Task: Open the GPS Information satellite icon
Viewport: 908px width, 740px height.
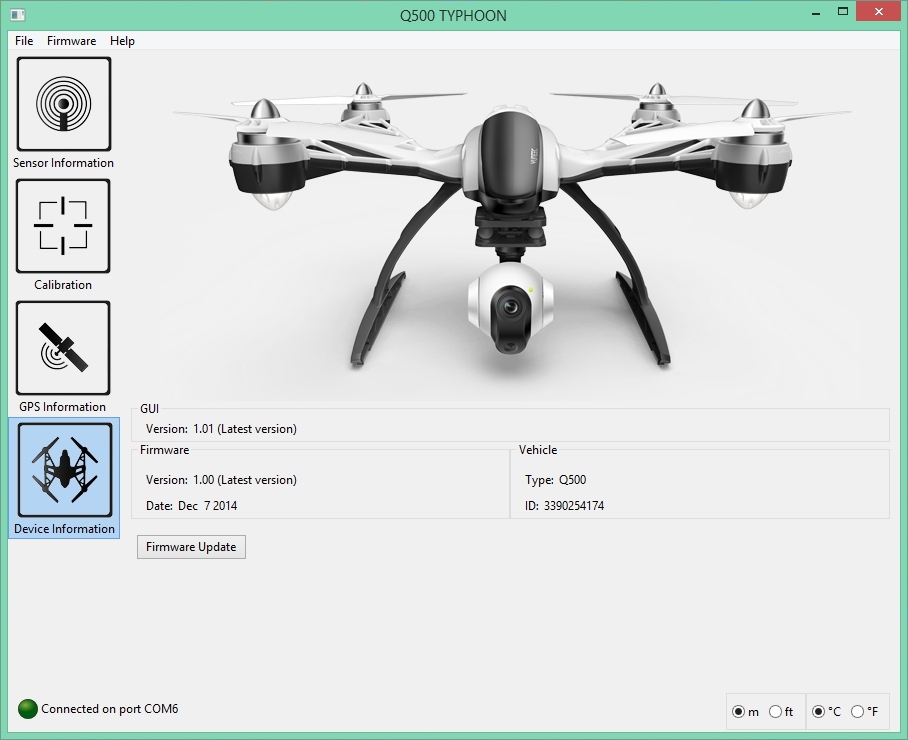Action: (x=63, y=348)
